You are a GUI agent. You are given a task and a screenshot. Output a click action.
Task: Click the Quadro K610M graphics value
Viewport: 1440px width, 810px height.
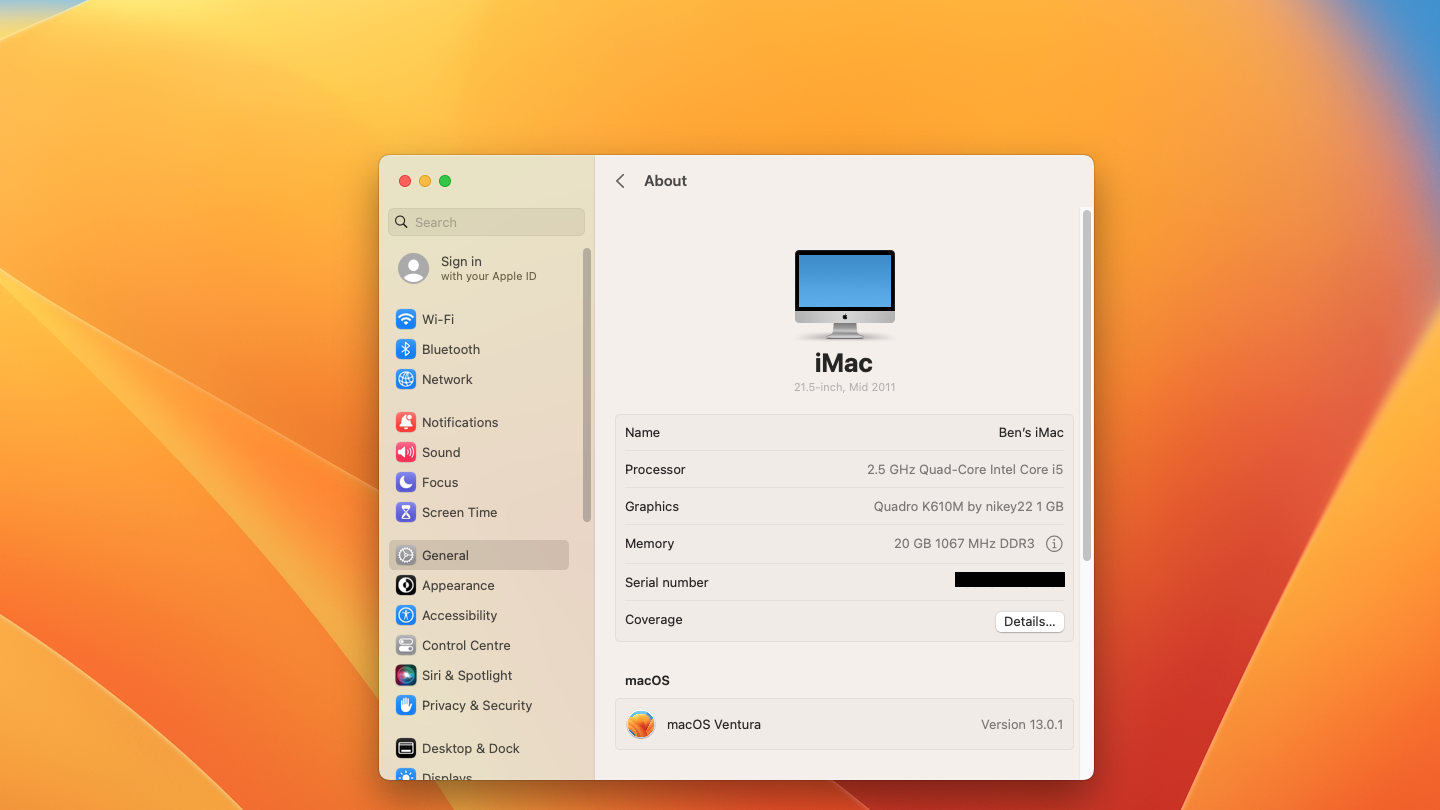coord(969,506)
